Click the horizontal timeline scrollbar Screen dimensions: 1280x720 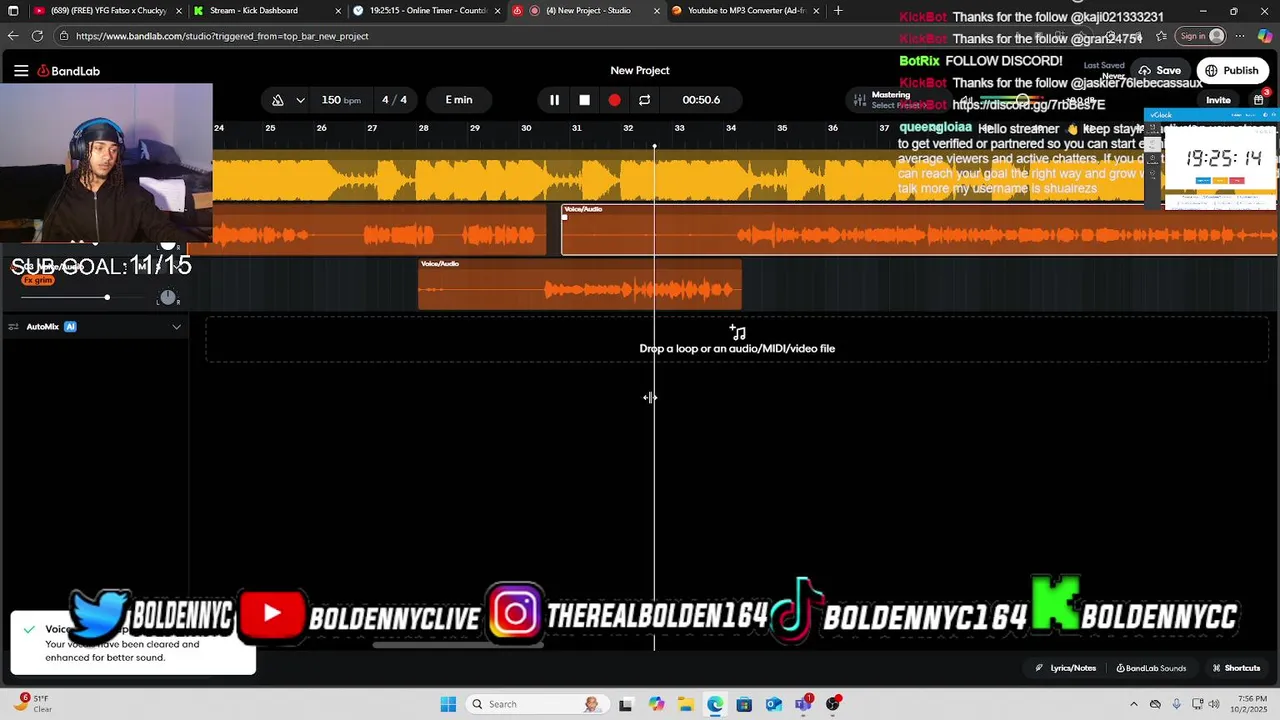point(458,645)
